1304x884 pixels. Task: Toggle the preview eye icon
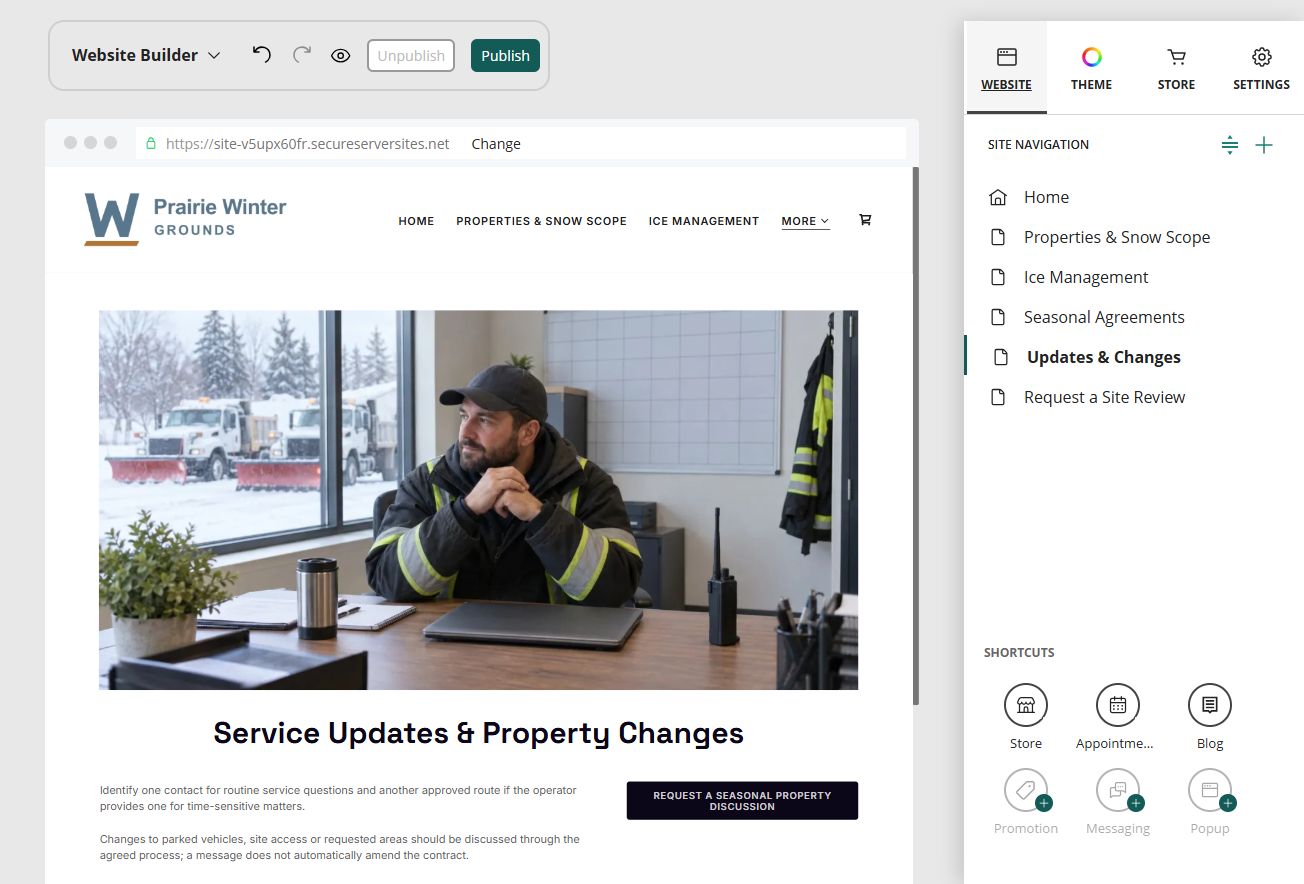click(x=341, y=56)
